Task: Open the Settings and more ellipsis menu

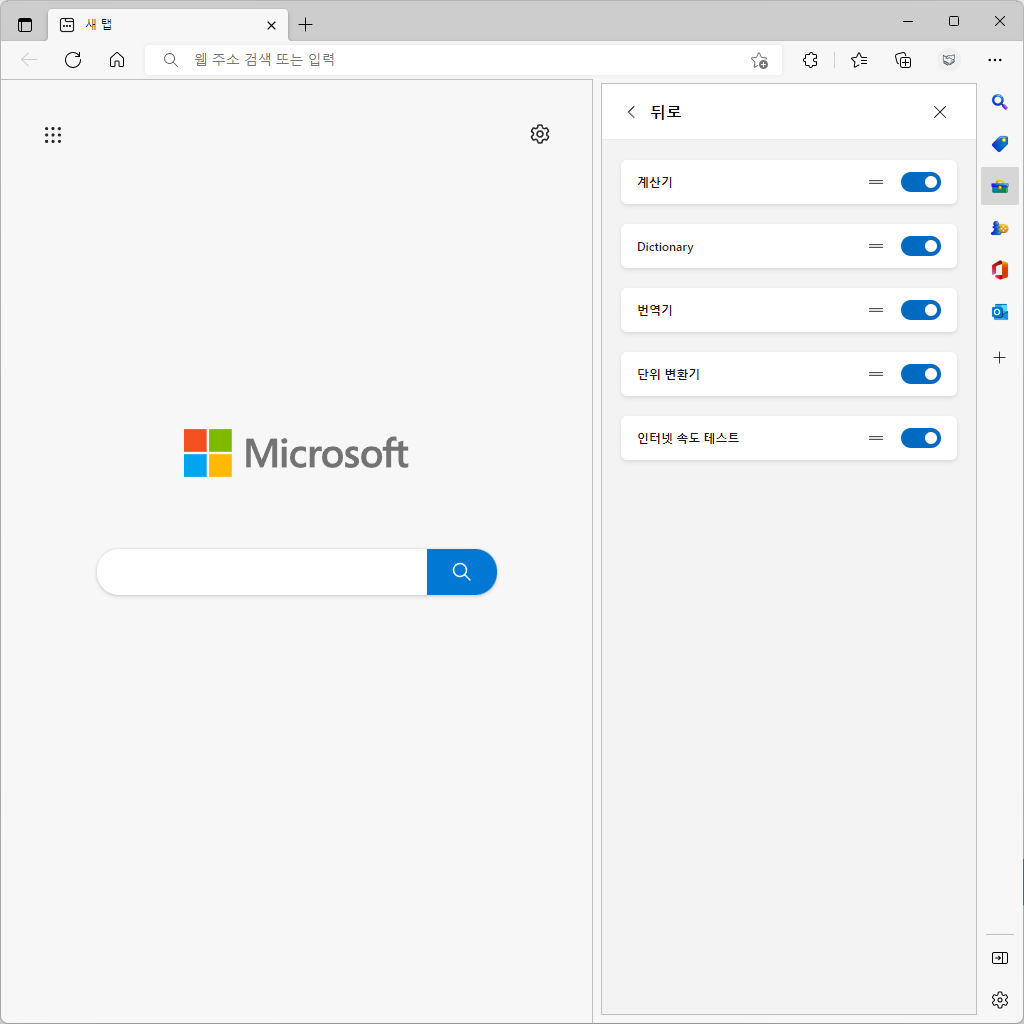Action: pos(995,60)
